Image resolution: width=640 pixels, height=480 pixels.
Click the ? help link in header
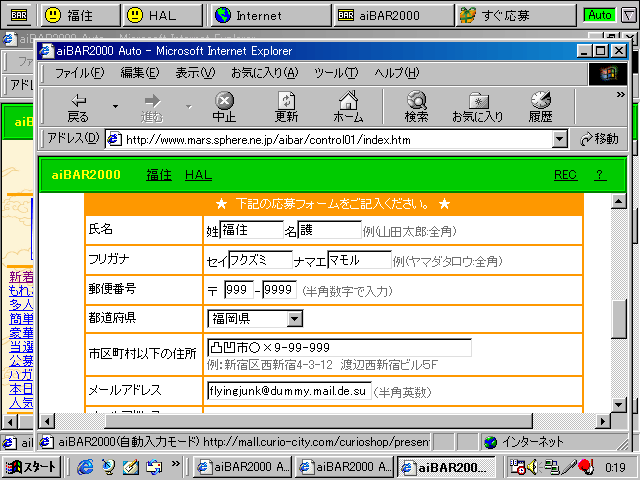coord(600,175)
